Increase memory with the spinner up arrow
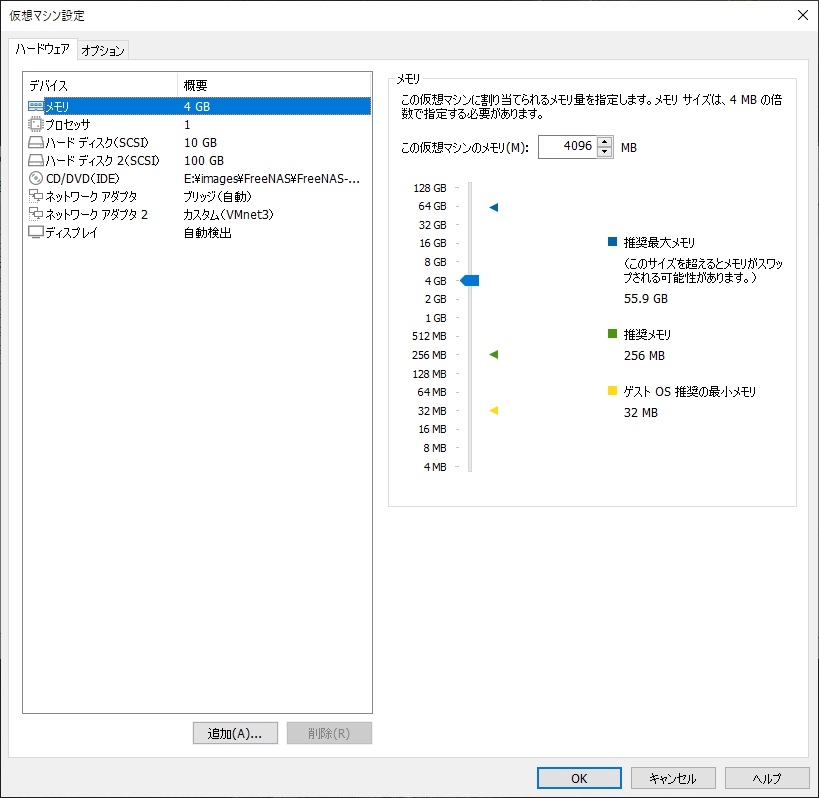This screenshot has height=798, width=819. [x=604, y=142]
